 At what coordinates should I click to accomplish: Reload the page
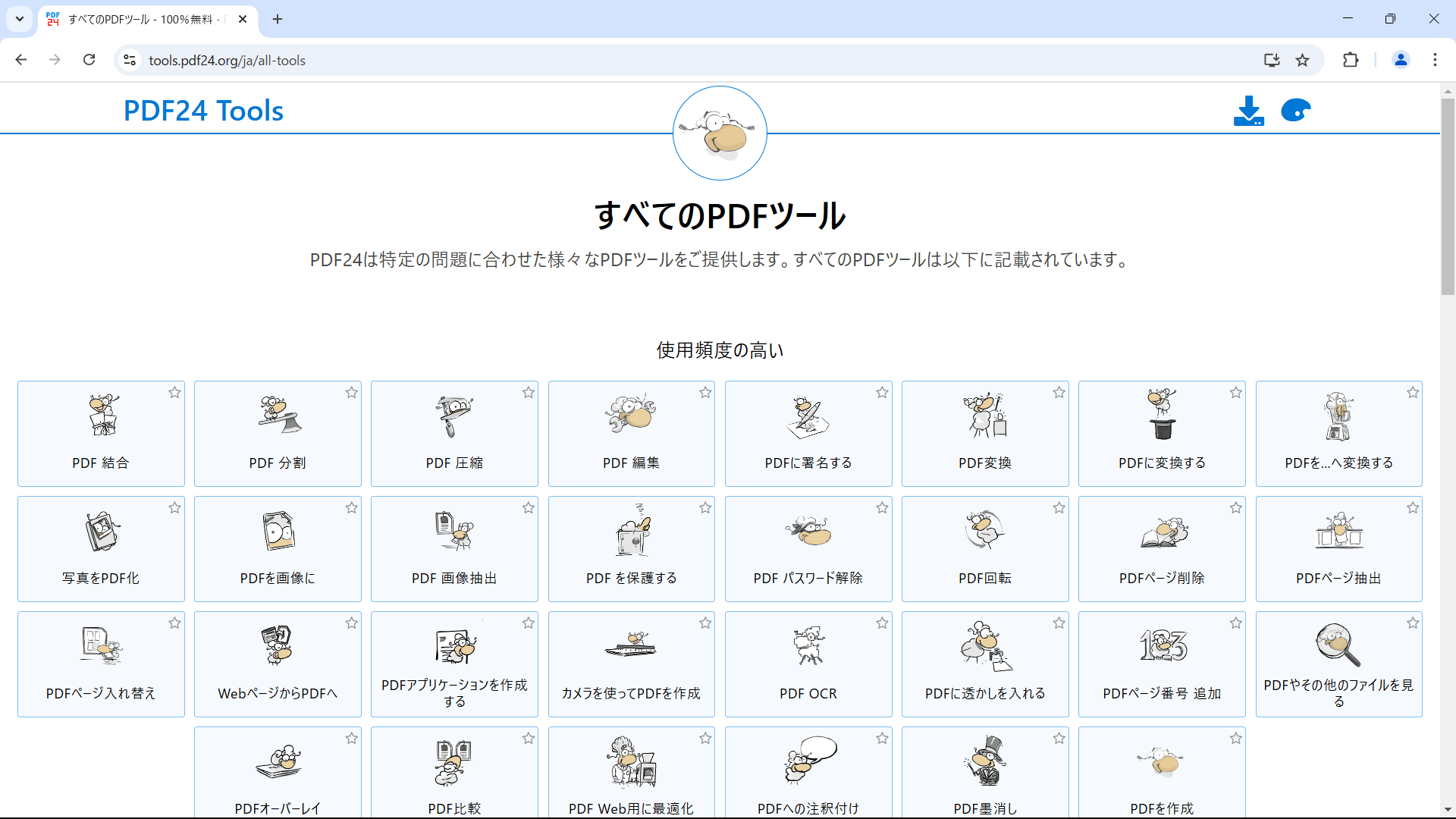(89, 60)
